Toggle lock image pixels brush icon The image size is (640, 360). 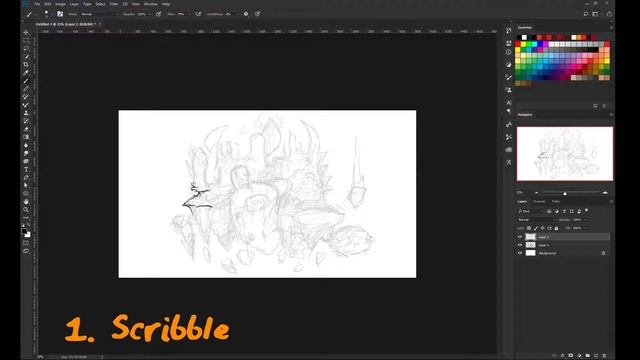(x=536, y=228)
